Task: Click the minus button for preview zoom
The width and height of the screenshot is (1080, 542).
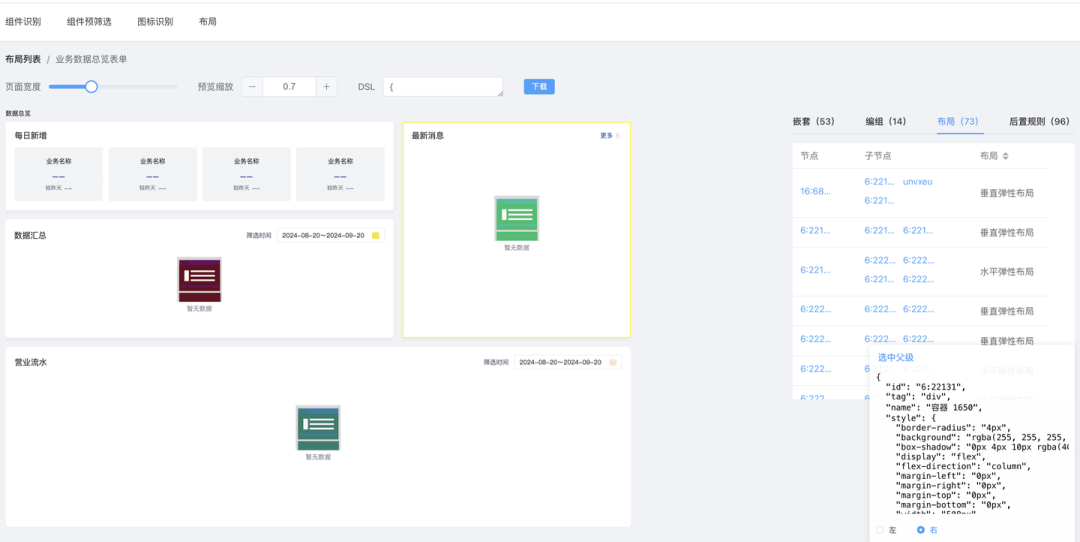Action: pos(252,87)
